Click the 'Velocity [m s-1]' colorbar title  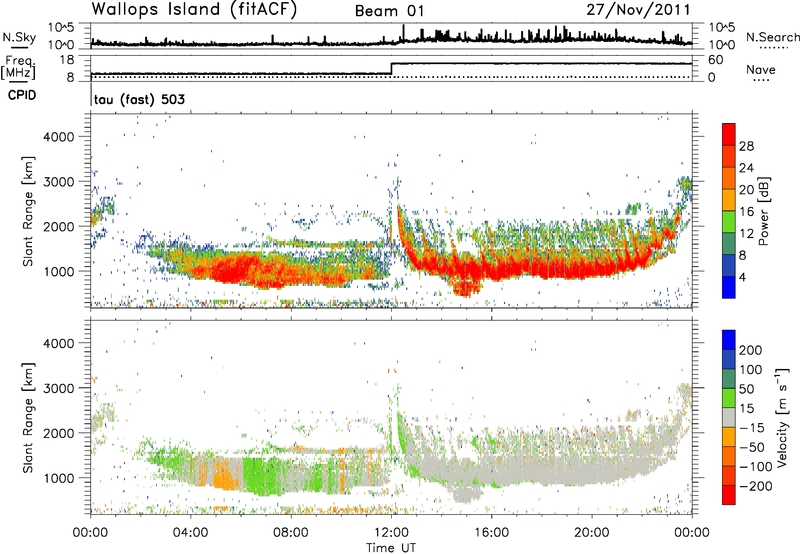click(x=781, y=417)
